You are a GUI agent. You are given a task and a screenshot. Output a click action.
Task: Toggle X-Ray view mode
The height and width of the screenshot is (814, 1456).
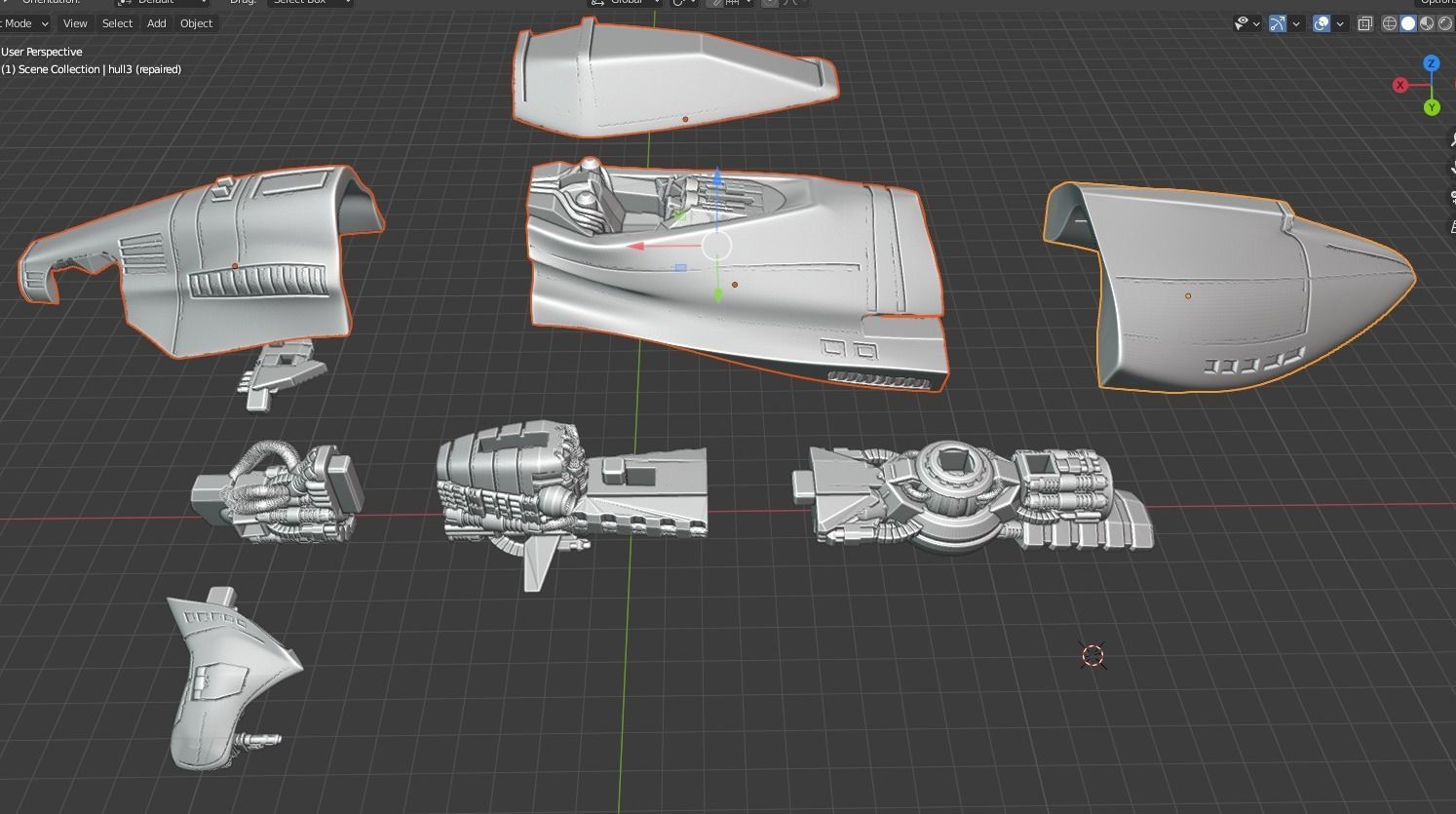click(x=1365, y=23)
